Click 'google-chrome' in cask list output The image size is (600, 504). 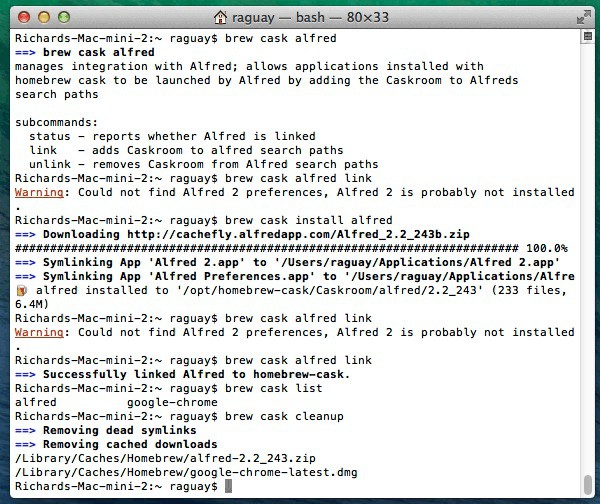point(172,403)
